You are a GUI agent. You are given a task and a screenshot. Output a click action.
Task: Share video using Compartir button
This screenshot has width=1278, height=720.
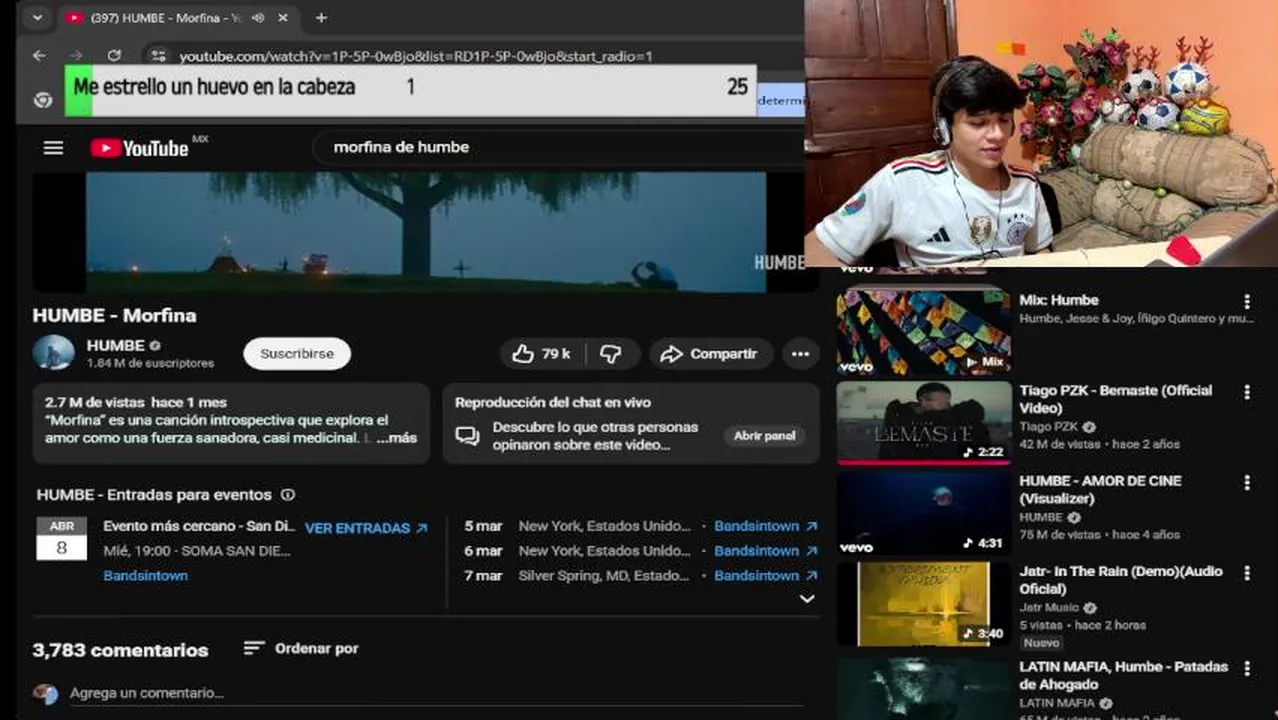coord(710,354)
